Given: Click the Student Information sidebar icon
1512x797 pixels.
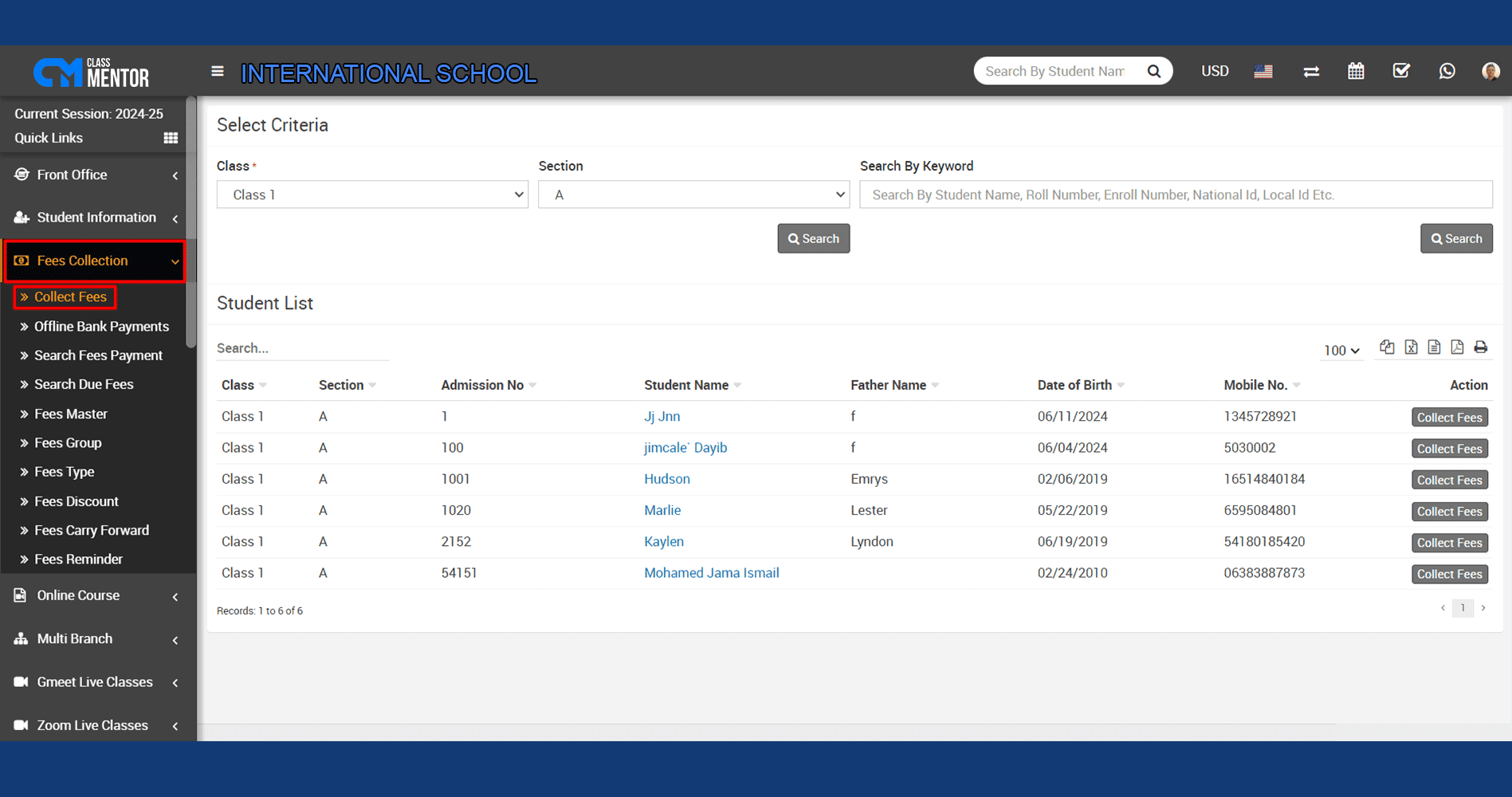Looking at the screenshot, I should point(22,218).
